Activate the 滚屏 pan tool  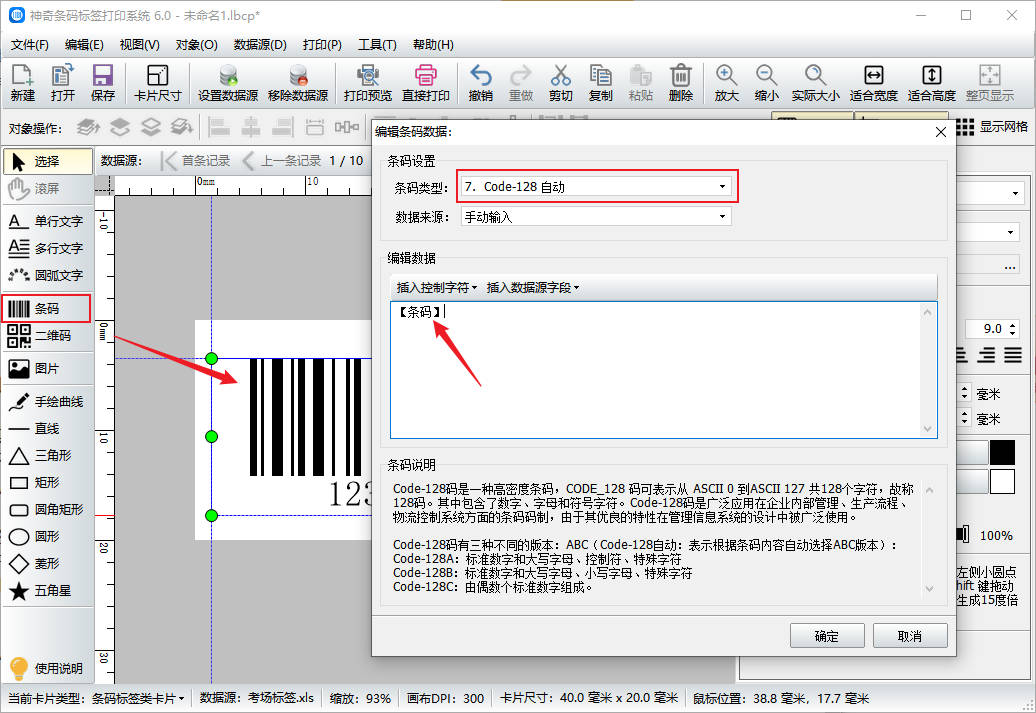[48, 188]
